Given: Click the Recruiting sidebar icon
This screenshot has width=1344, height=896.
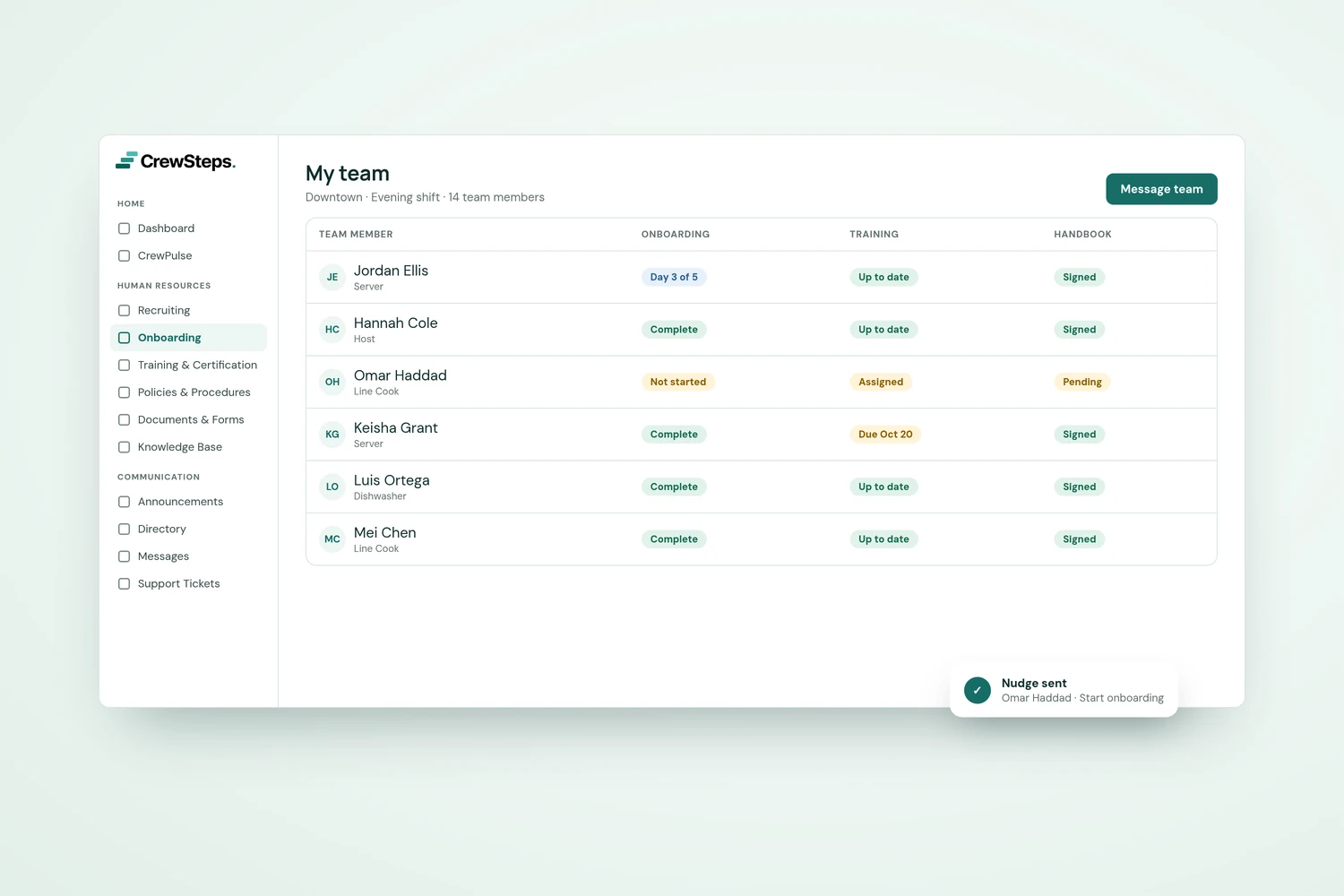Looking at the screenshot, I should tap(125, 311).
